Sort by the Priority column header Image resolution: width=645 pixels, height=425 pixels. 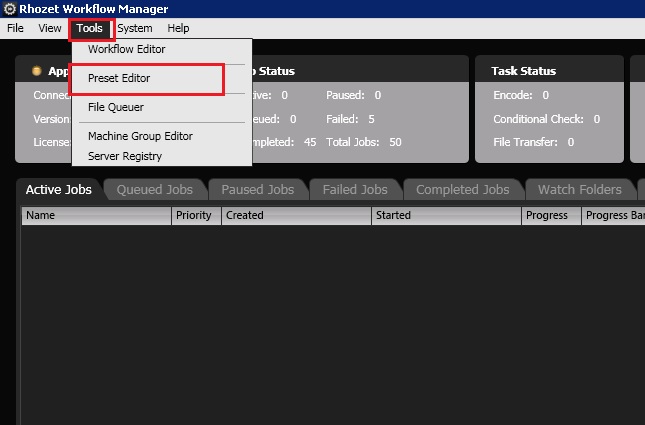[196, 216]
